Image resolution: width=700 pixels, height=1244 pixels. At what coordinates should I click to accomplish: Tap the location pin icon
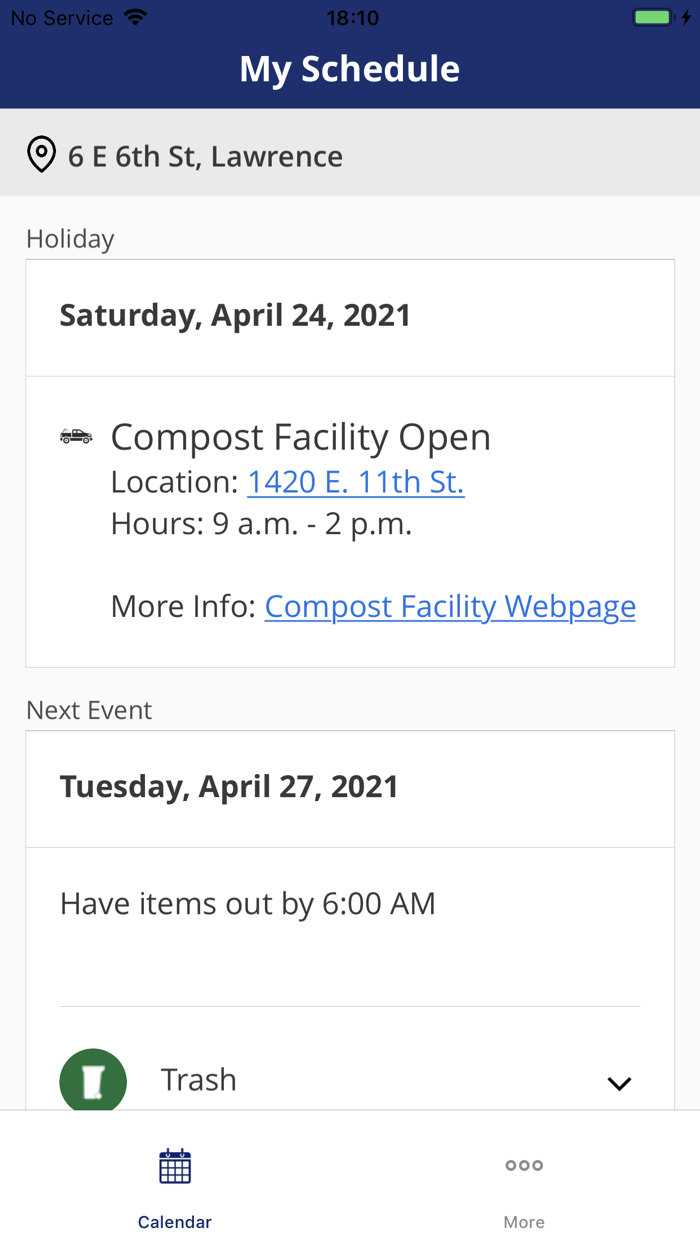tap(40, 155)
